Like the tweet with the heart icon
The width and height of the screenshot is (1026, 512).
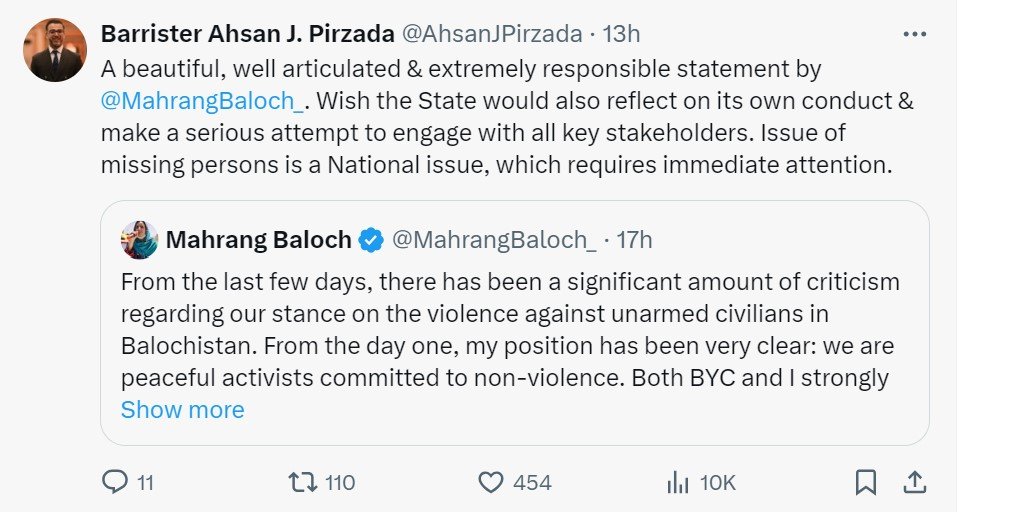tap(490, 483)
